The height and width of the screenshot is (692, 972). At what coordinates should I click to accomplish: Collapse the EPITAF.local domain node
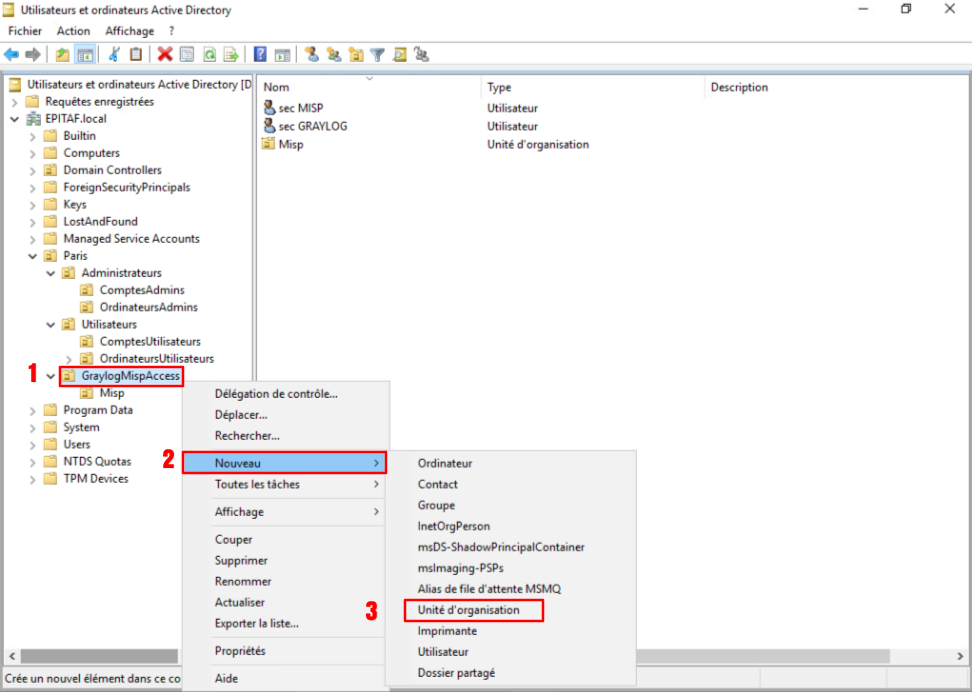click(14, 119)
